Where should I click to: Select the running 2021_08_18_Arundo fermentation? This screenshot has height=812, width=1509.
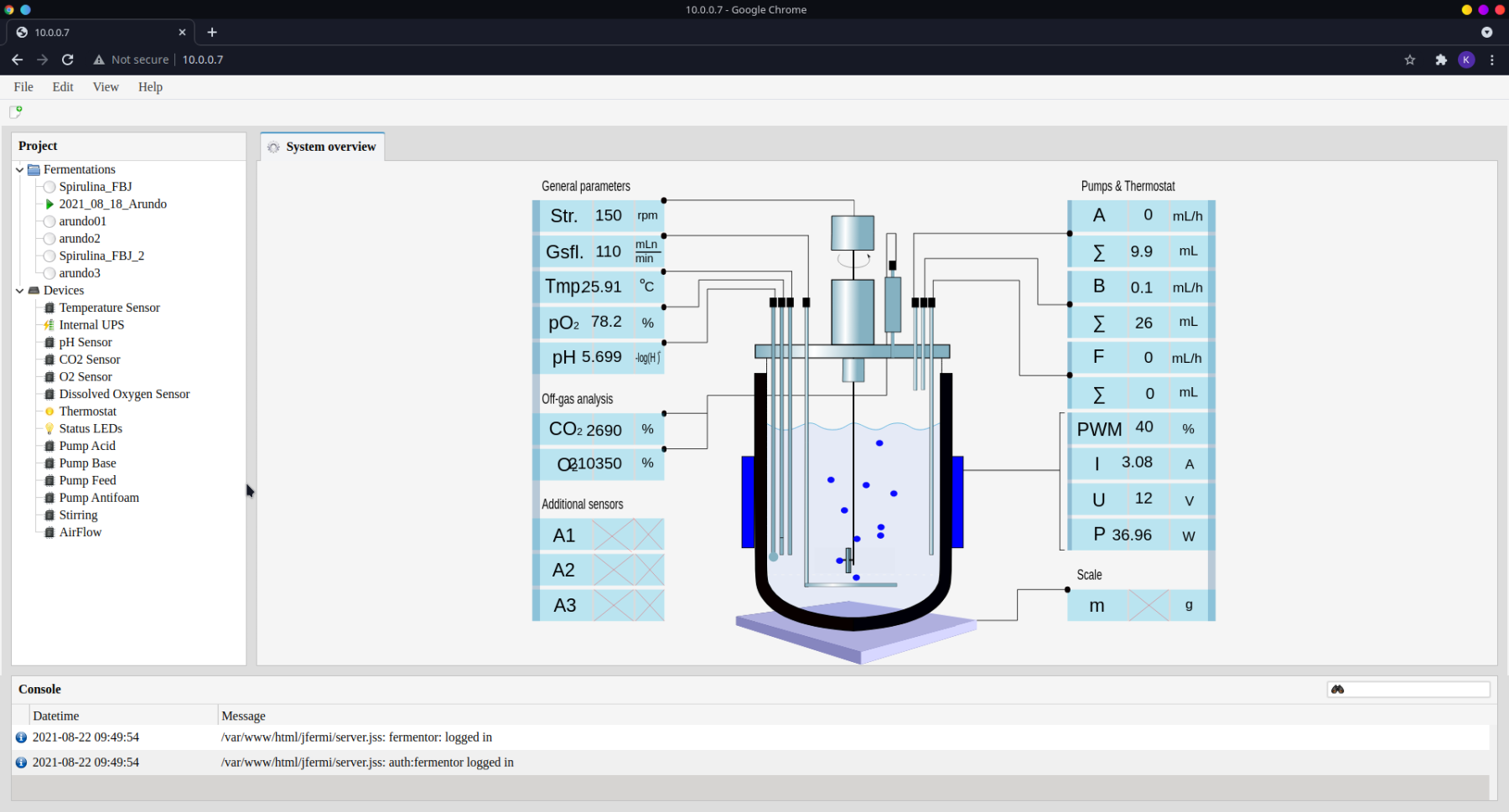point(112,204)
